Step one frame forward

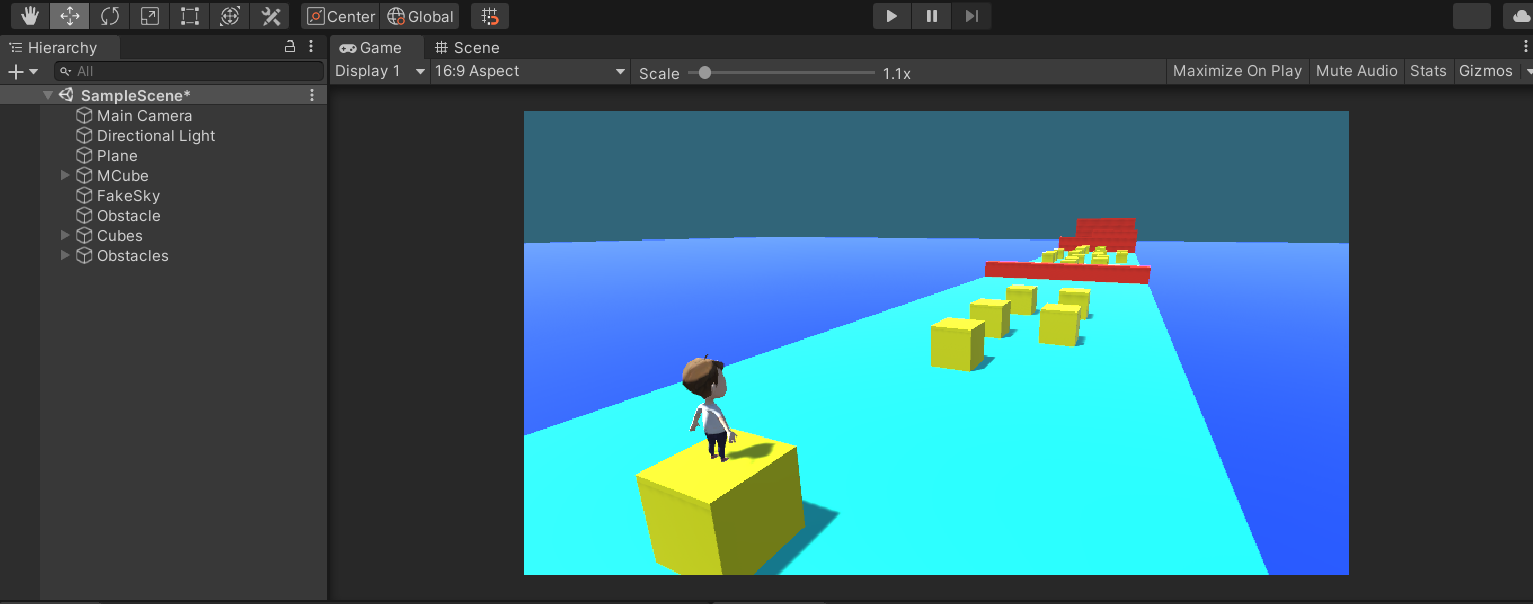click(x=970, y=16)
